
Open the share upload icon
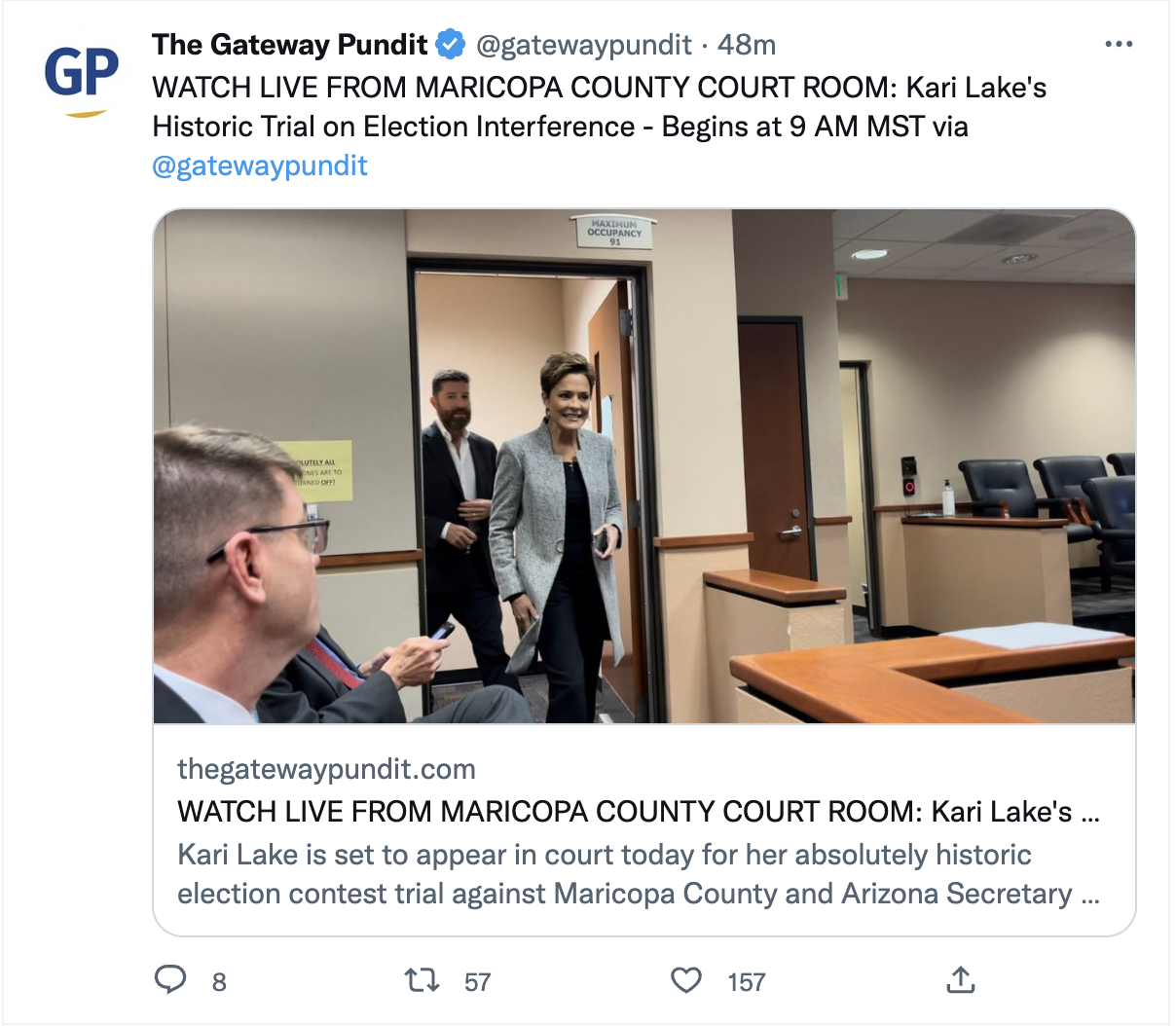[x=961, y=979]
